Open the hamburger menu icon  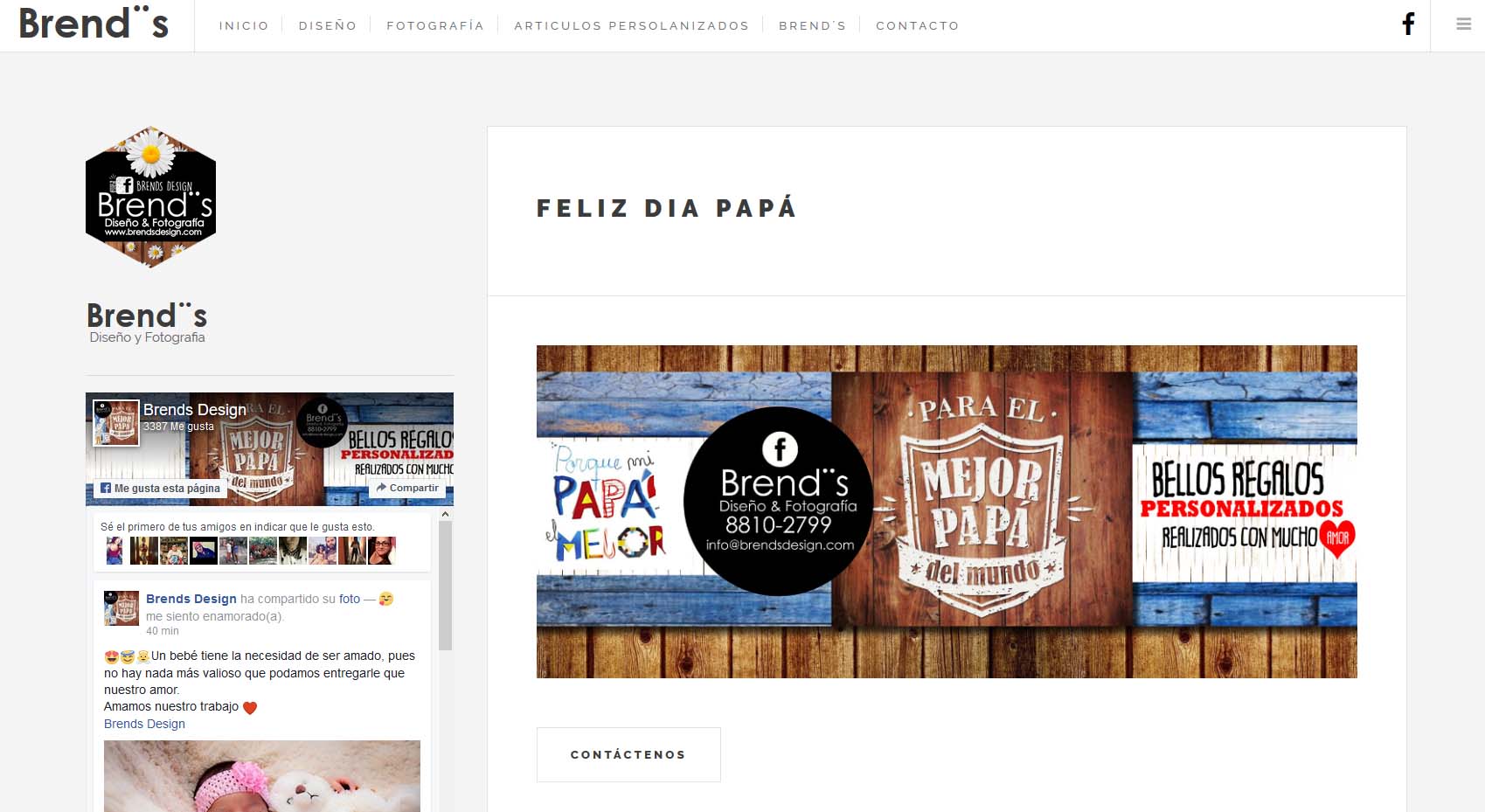click(x=1463, y=24)
